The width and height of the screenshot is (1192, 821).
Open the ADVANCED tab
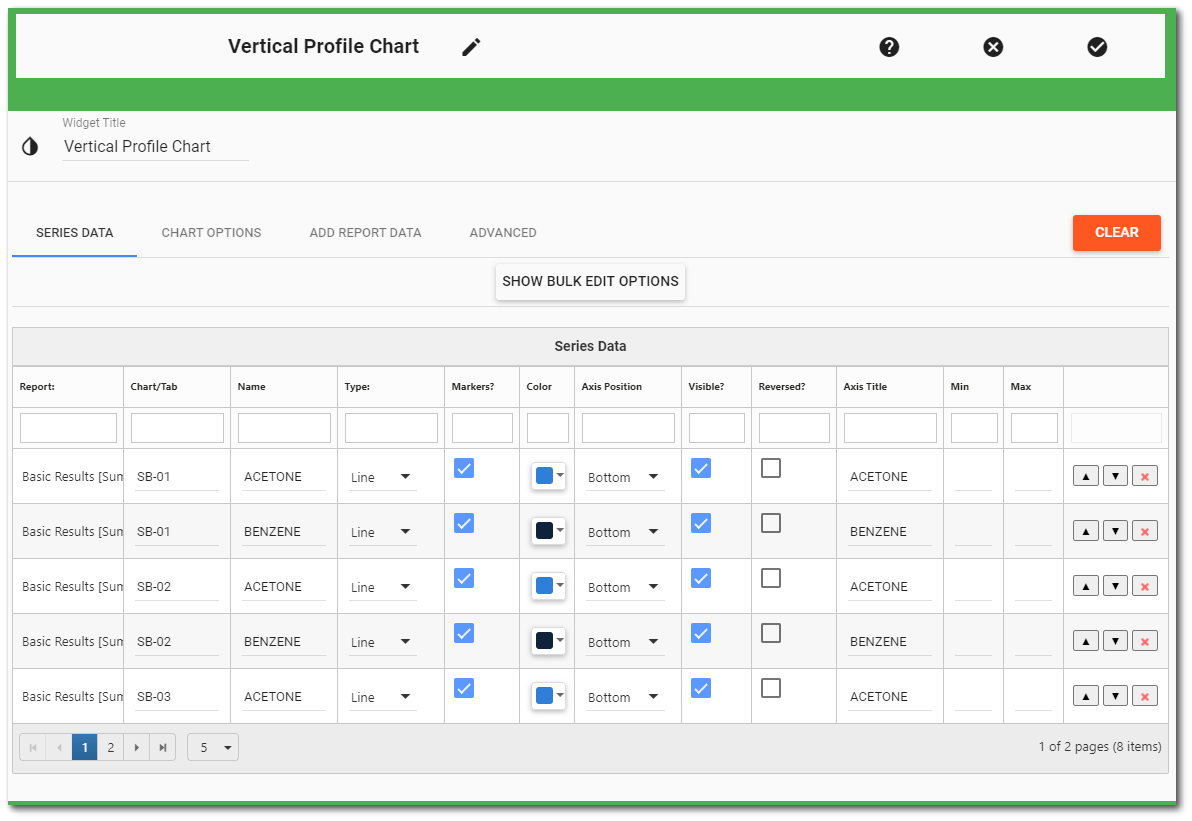(503, 232)
